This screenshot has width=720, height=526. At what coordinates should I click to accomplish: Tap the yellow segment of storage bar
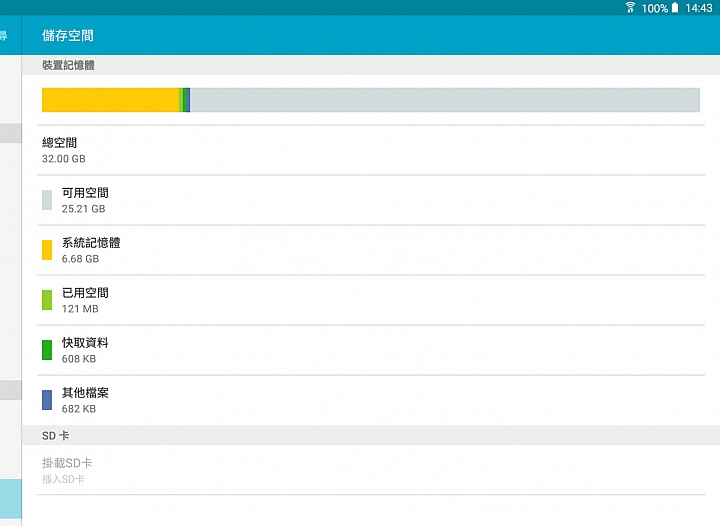click(x=110, y=100)
